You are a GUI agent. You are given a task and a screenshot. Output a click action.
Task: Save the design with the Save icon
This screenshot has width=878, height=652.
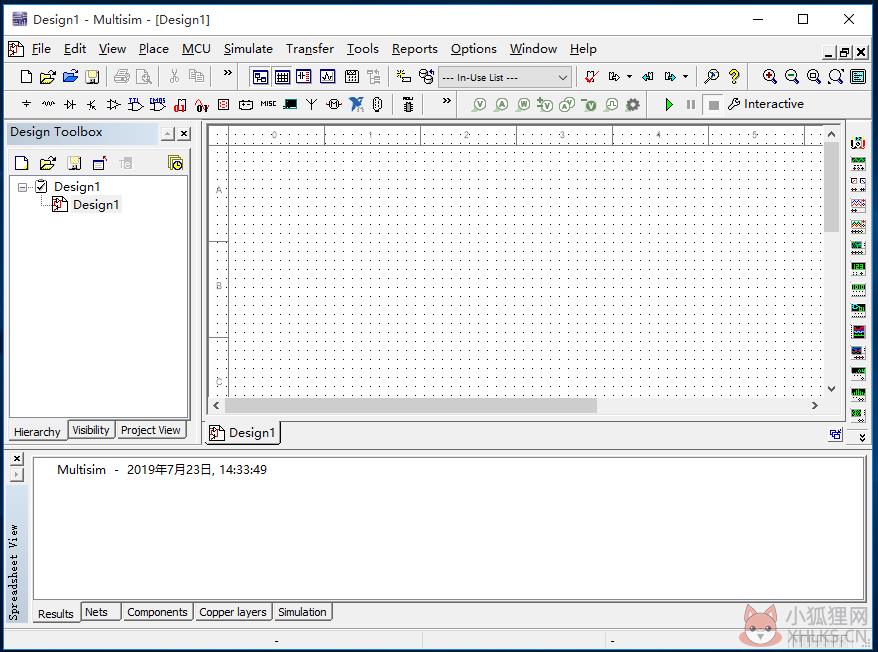coord(92,77)
